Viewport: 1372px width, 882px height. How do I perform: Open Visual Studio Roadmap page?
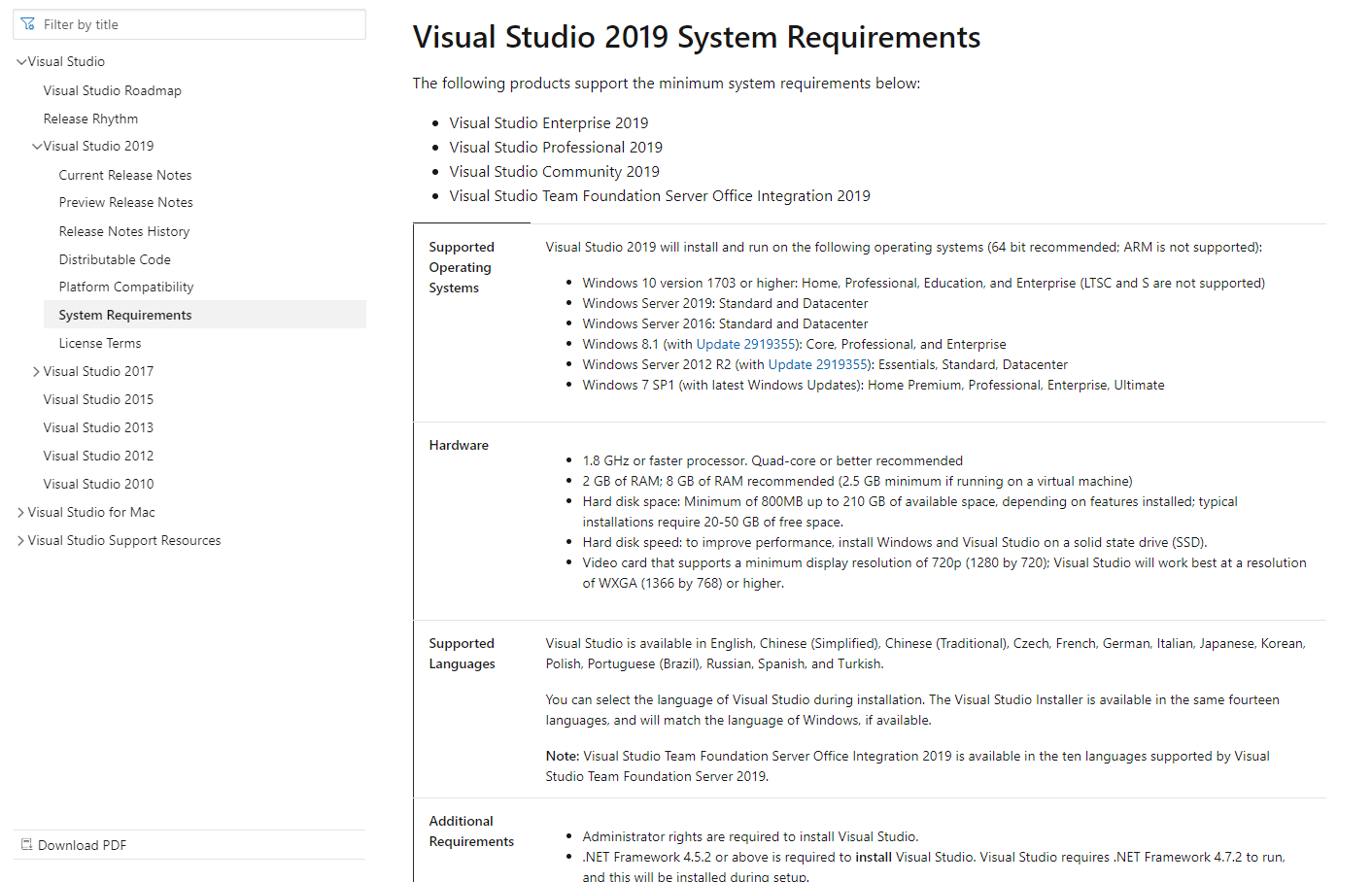coord(113,90)
